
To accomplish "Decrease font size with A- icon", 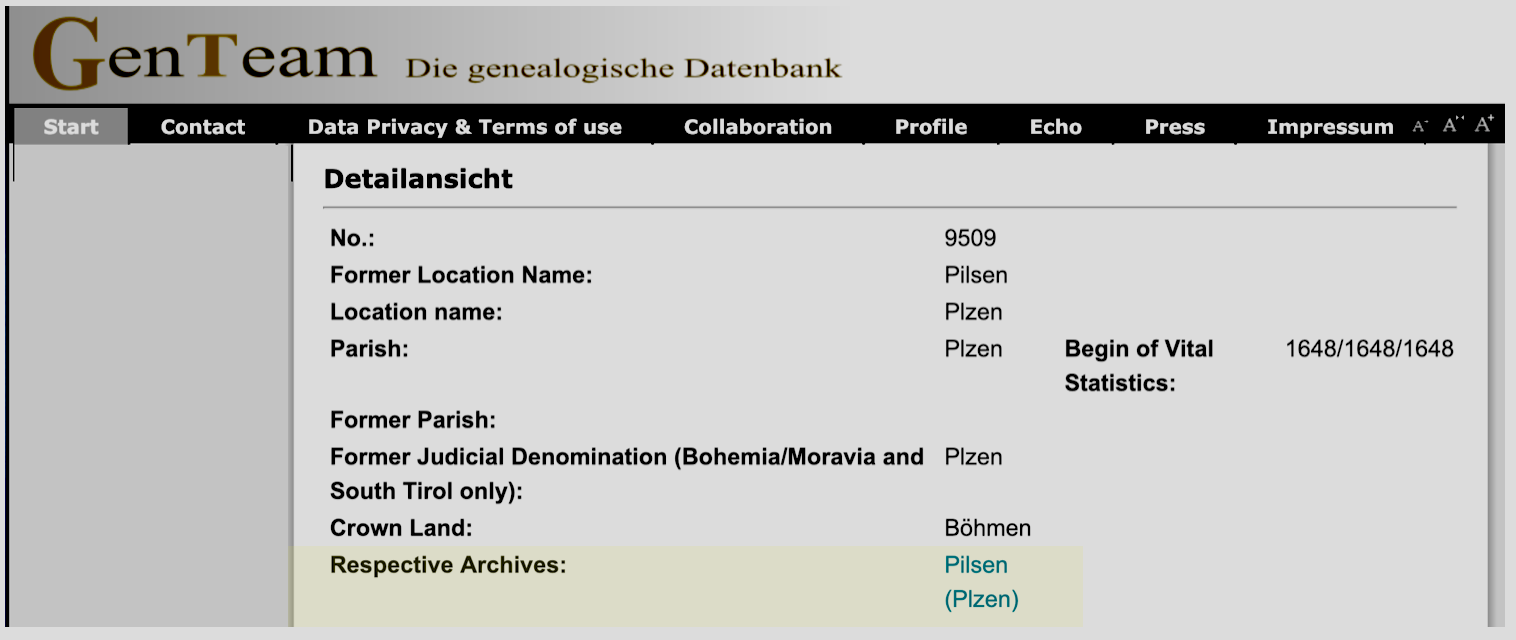I will coord(1420,126).
